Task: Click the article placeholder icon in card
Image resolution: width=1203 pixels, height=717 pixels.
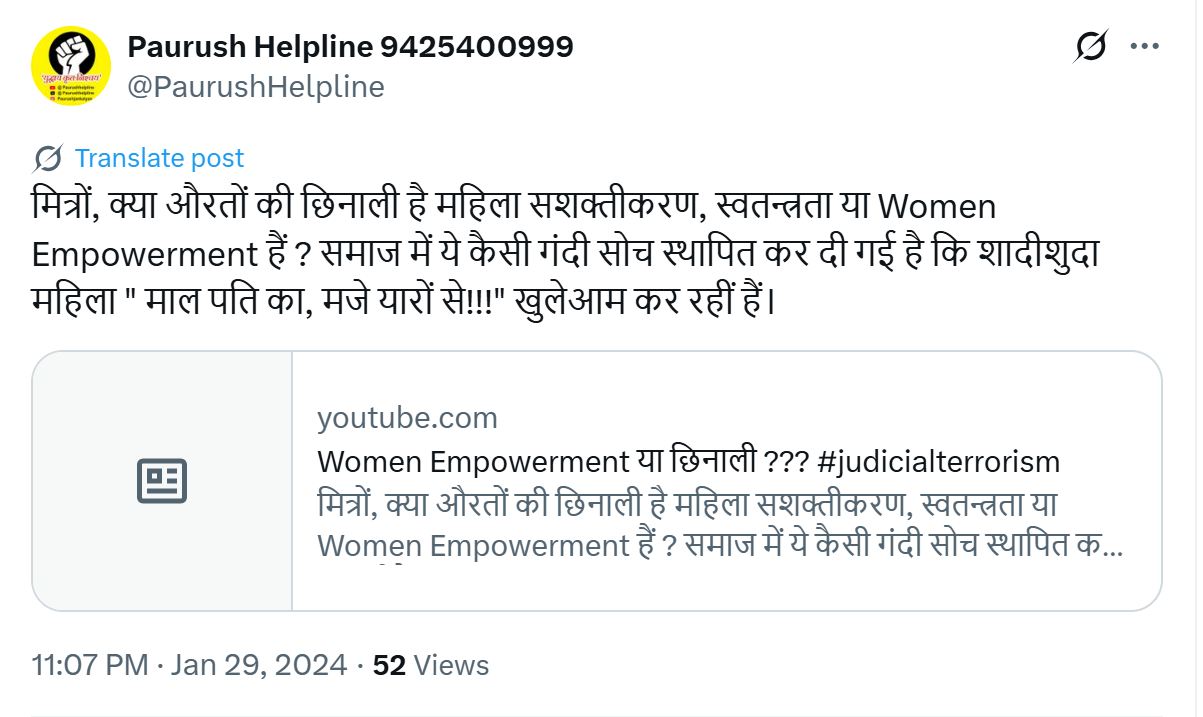Action: click(162, 481)
